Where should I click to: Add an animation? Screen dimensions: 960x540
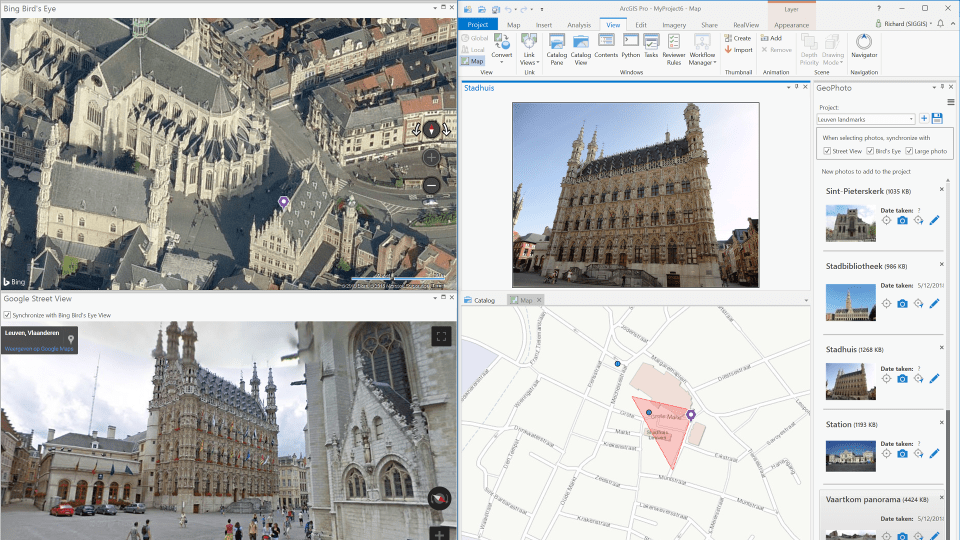[771, 38]
